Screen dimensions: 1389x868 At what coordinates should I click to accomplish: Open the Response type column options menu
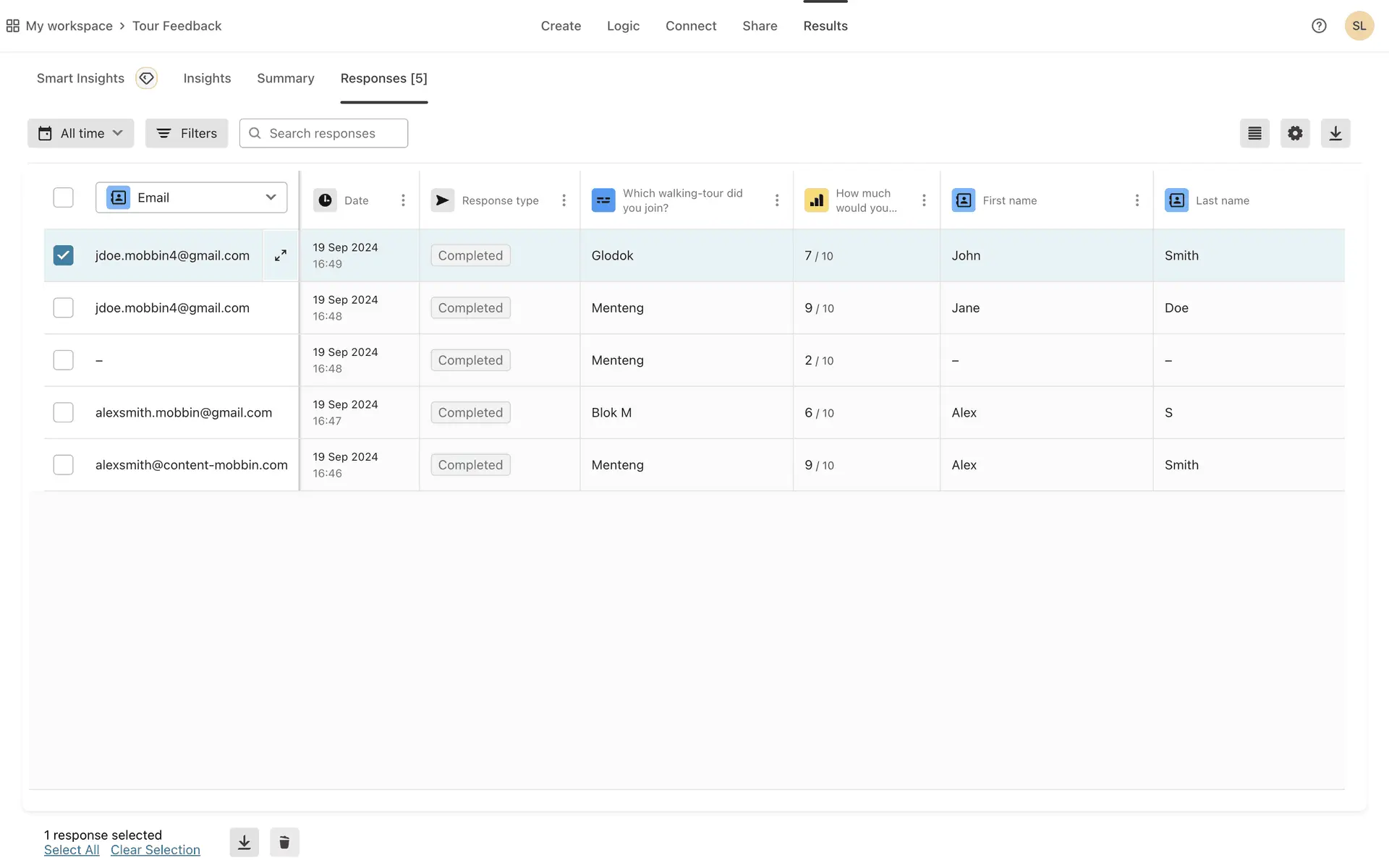click(564, 200)
